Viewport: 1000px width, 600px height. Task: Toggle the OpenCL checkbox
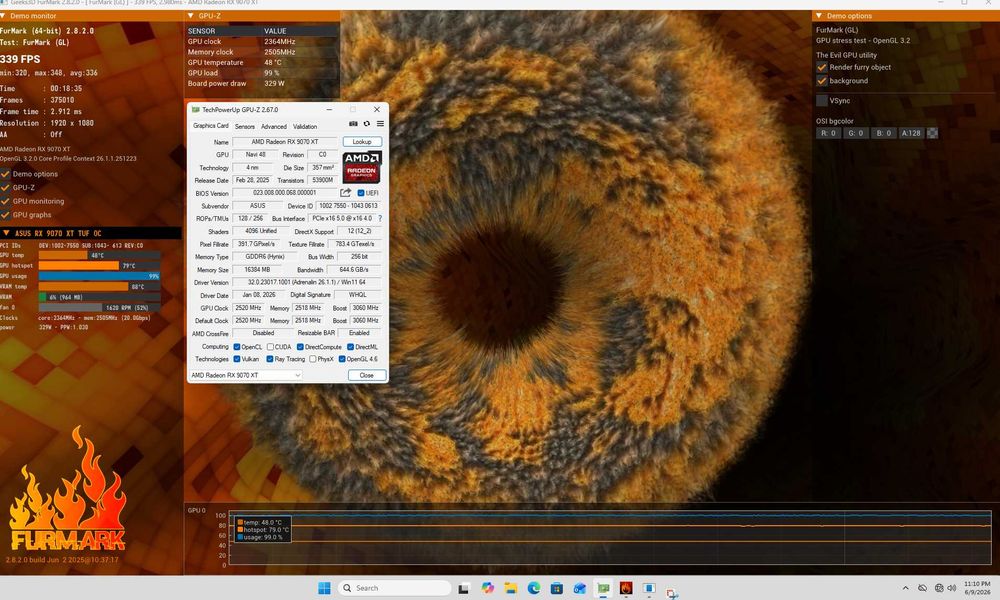(x=237, y=347)
